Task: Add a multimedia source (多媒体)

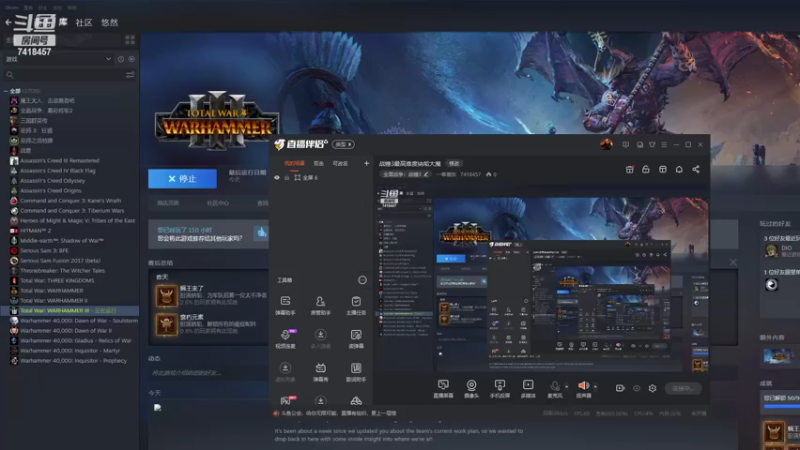Action: [x=528, y=389]
